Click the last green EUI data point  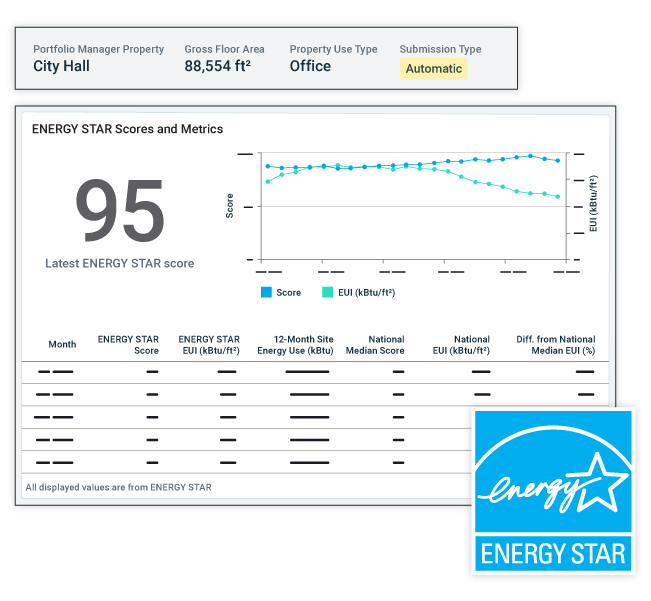tap(558, 197)
